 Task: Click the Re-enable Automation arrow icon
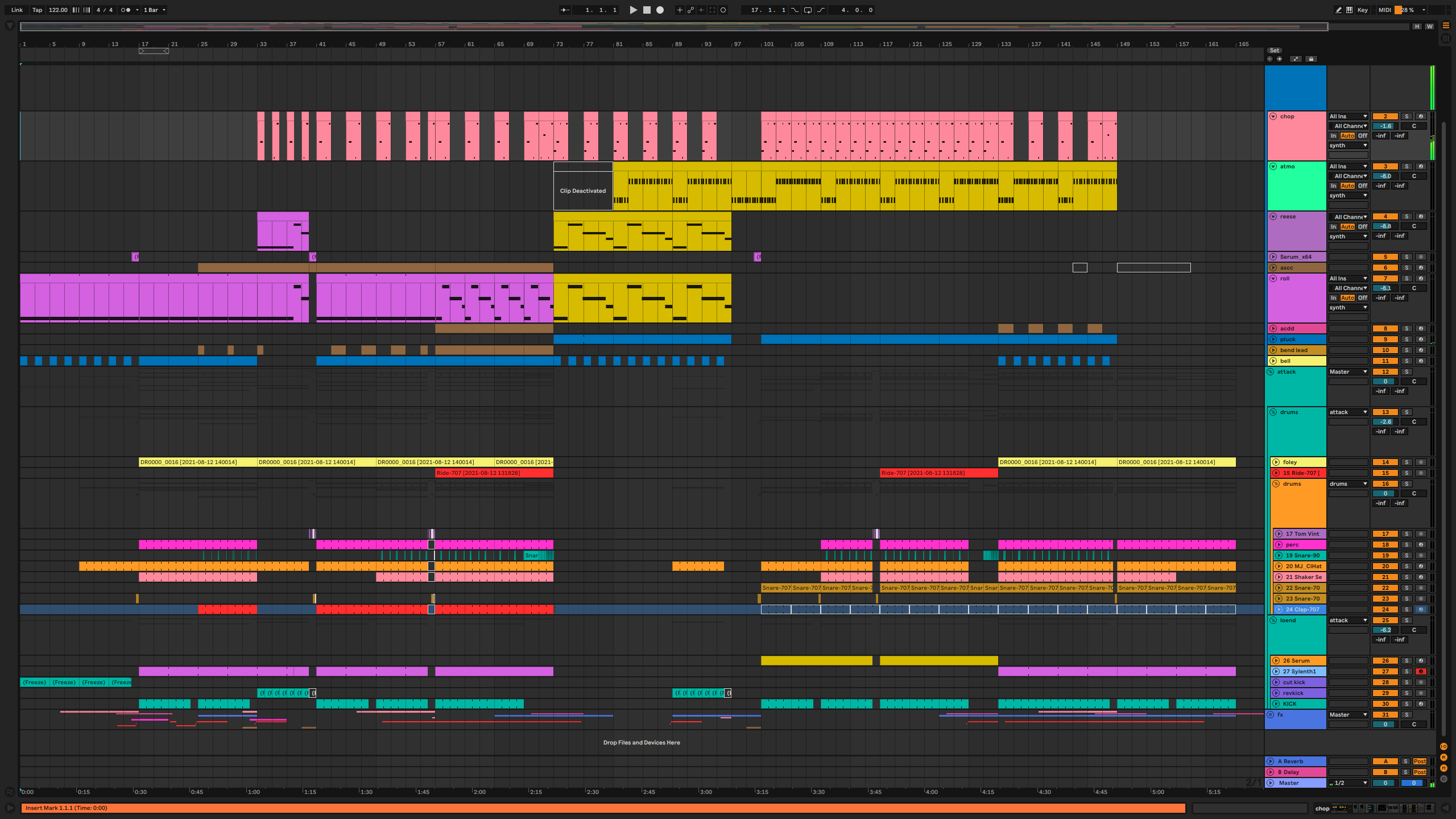coord(701,10)
